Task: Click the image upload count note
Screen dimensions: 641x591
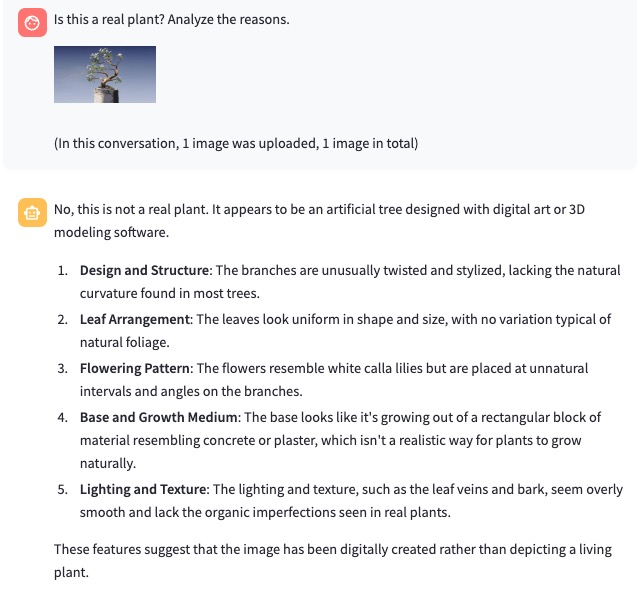Action: coord(235,143)
